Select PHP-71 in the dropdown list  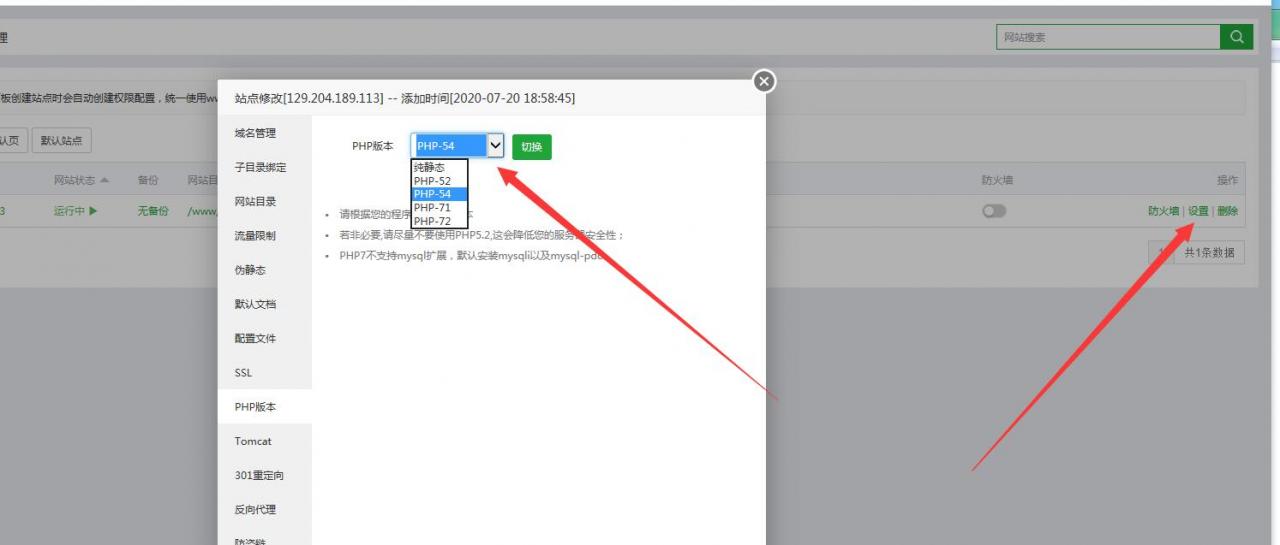tap(439, 207)
